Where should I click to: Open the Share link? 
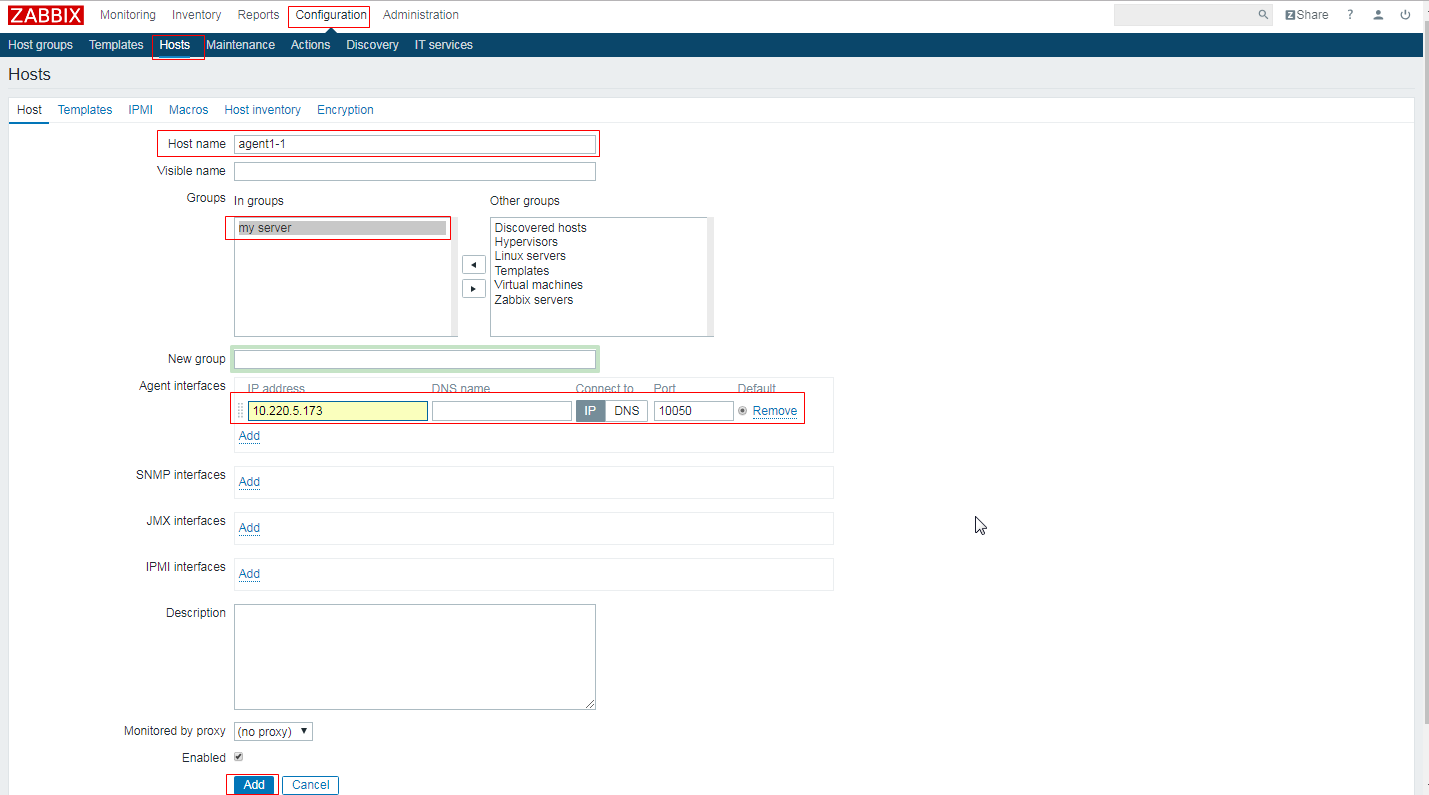[1307, 15]
